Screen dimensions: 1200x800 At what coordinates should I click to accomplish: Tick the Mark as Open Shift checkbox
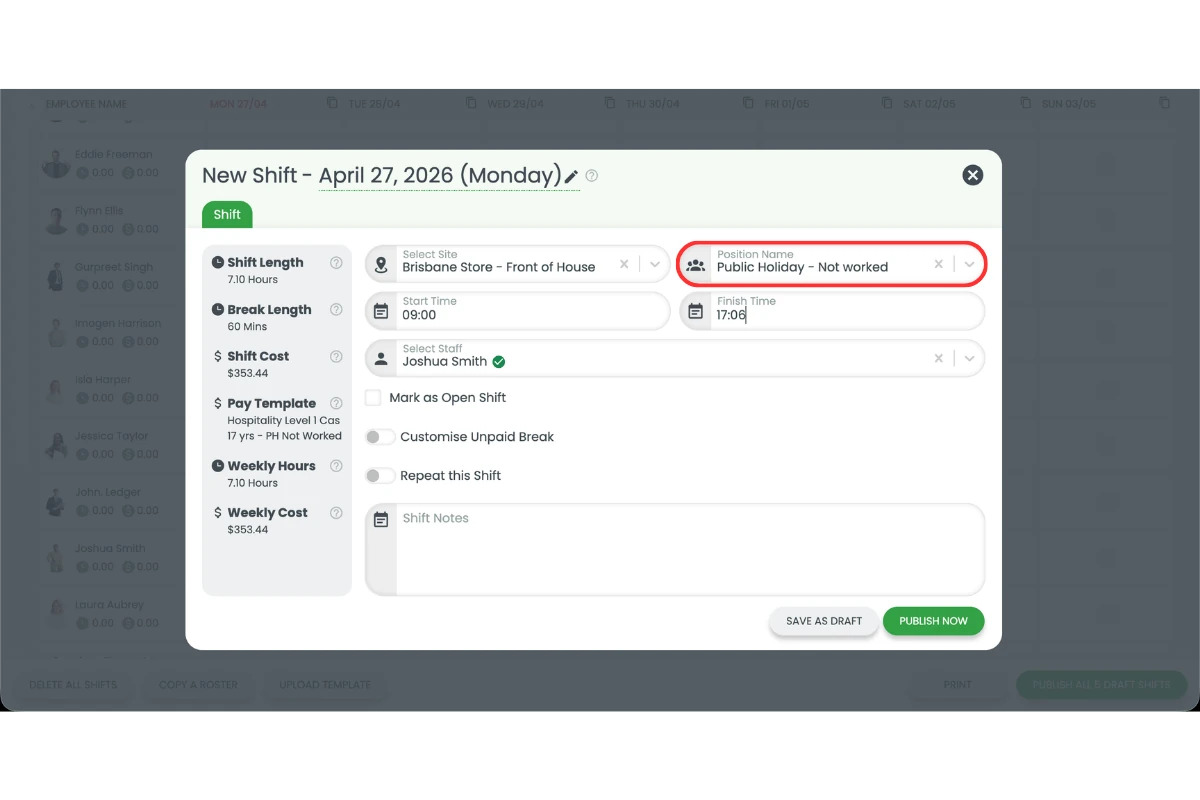[373, 398]
